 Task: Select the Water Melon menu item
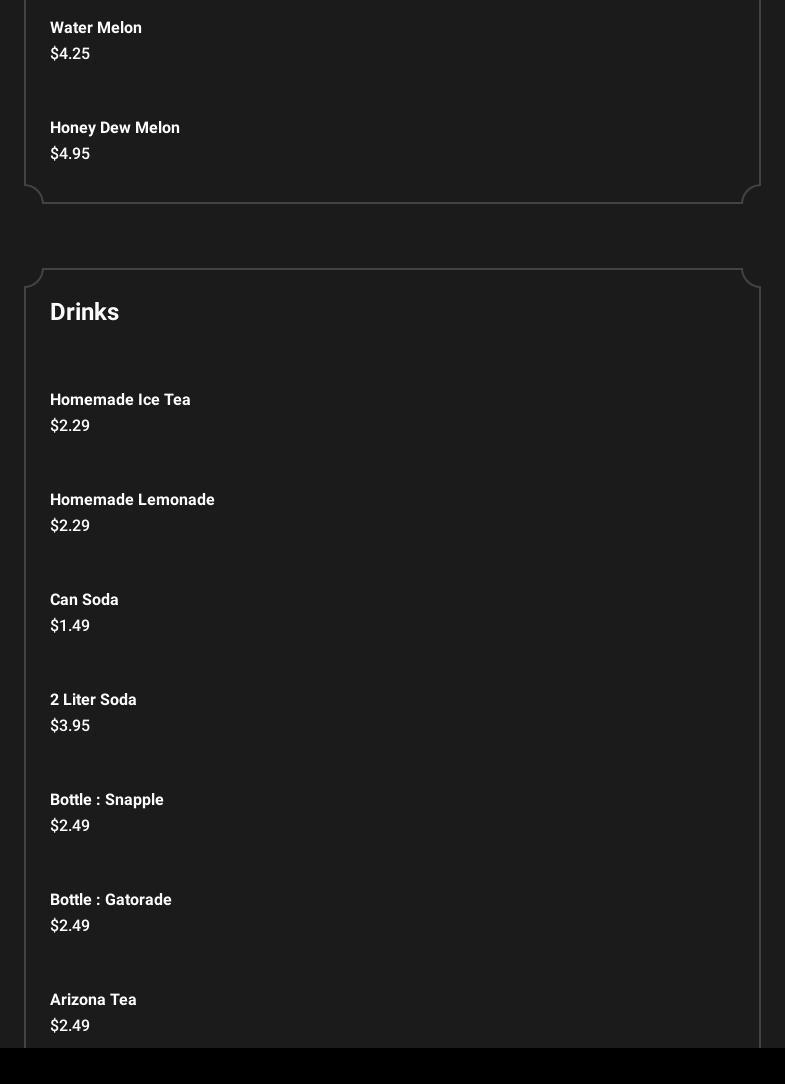coord(96,28)
